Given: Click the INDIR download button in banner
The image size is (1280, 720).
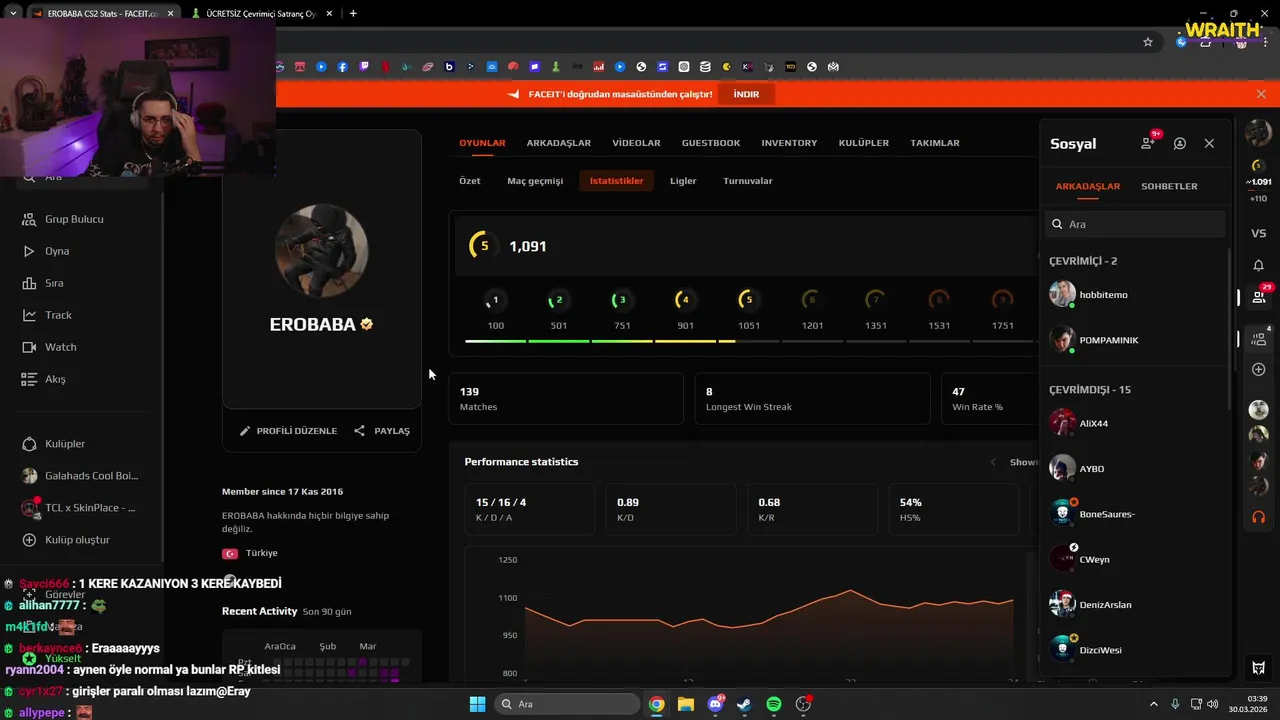Looking at the screenshot, I should pyautogui.click(x=746, y=94).
